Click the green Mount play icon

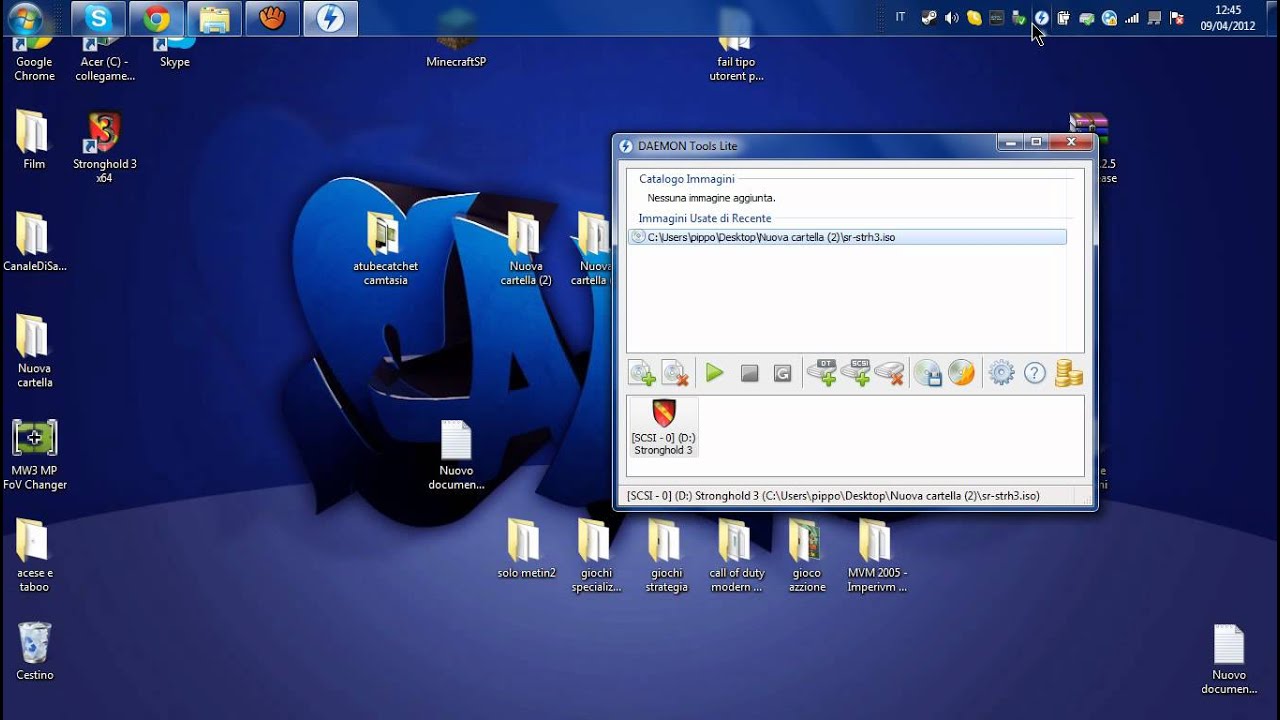(x=714, y=373)
